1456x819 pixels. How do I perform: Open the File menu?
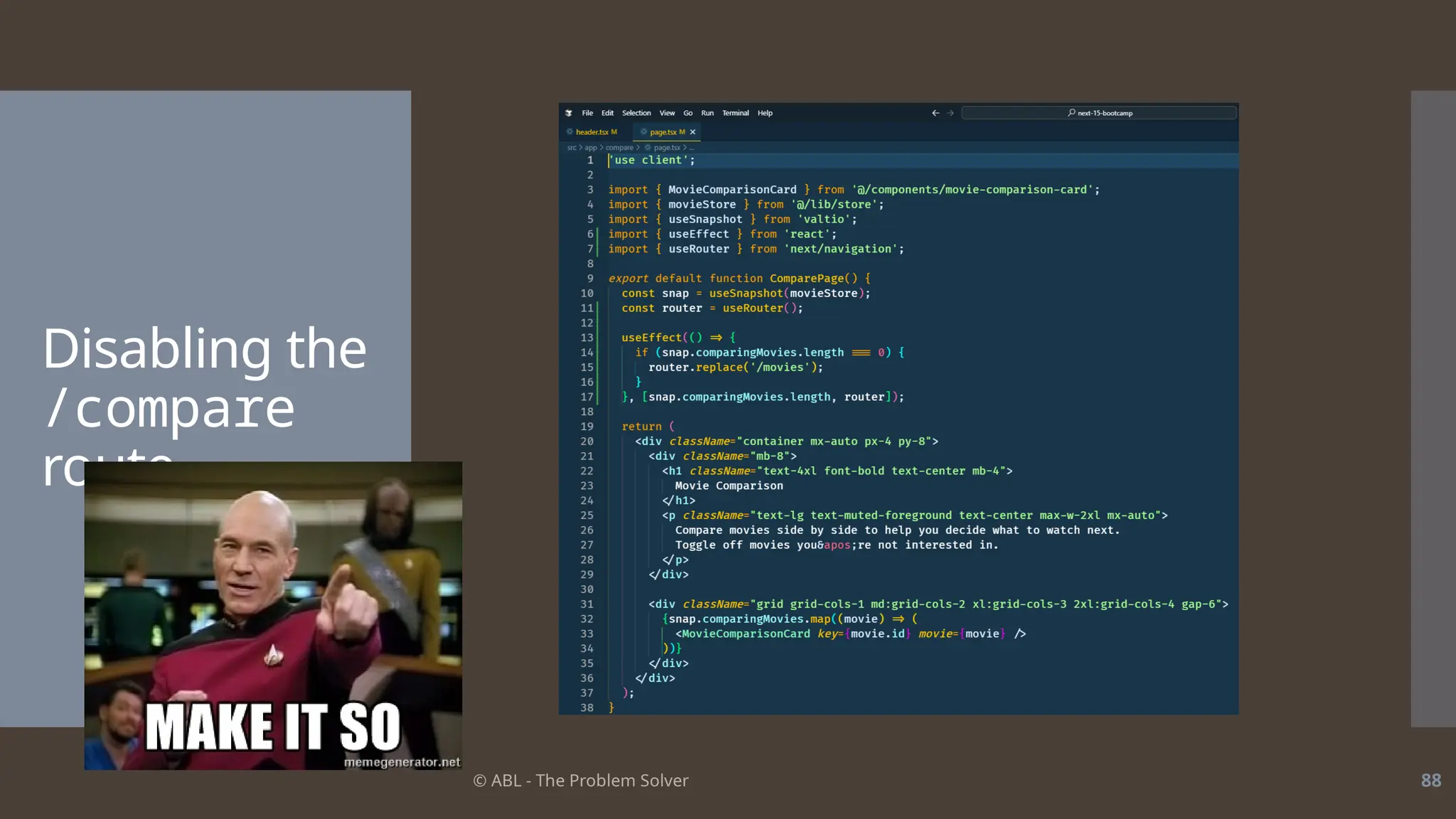(x=587, y=113)
